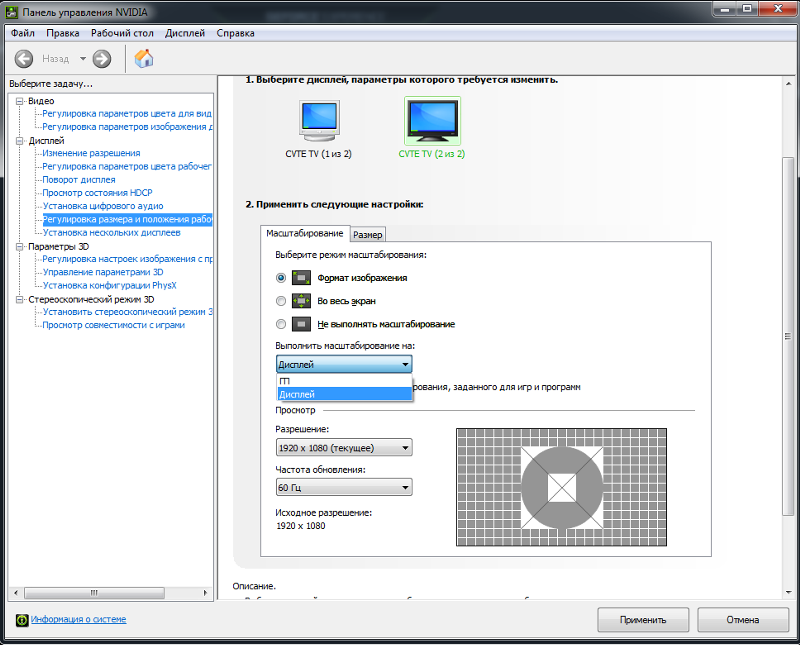Click the Отмена button
This screenshot has height=645, width=800.
743,619
